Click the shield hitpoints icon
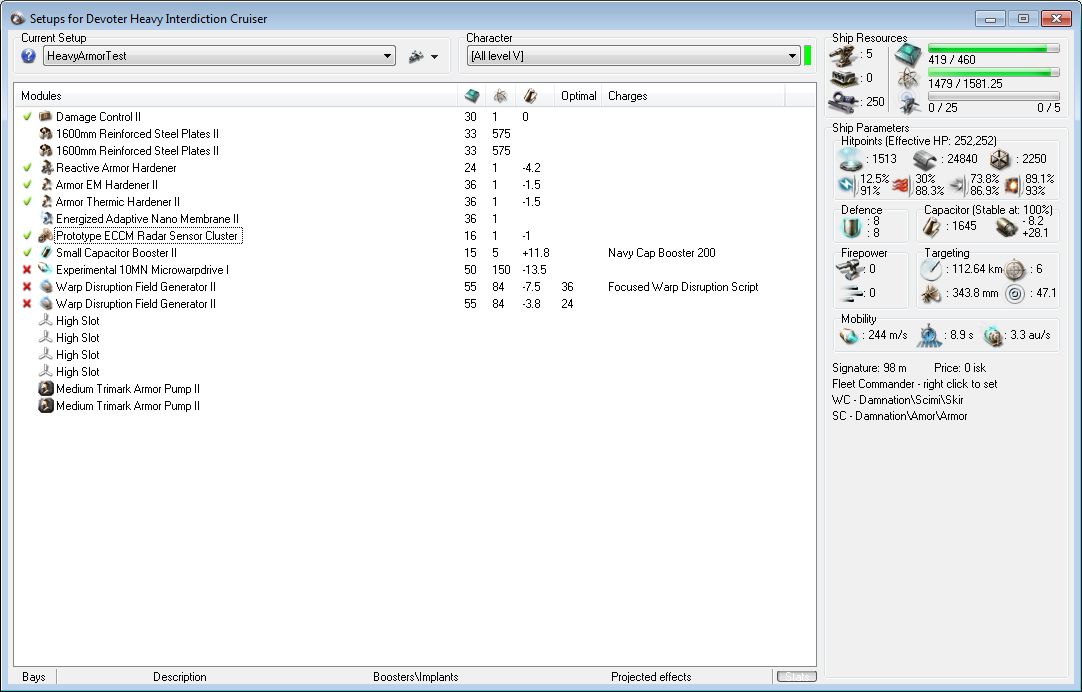The height and width of the screenshot is (692, 1082). tap(850, 159)
